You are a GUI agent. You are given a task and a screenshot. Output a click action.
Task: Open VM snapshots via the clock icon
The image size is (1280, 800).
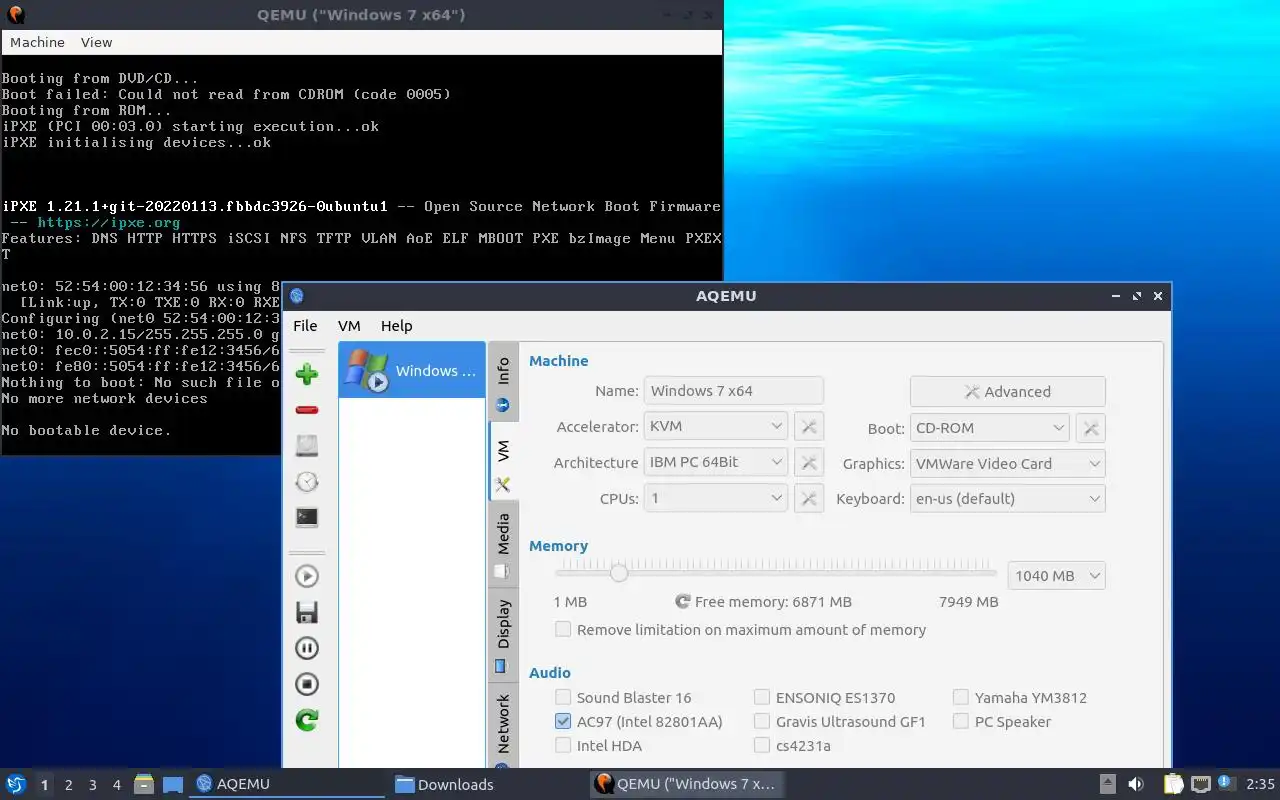point(307,482)
